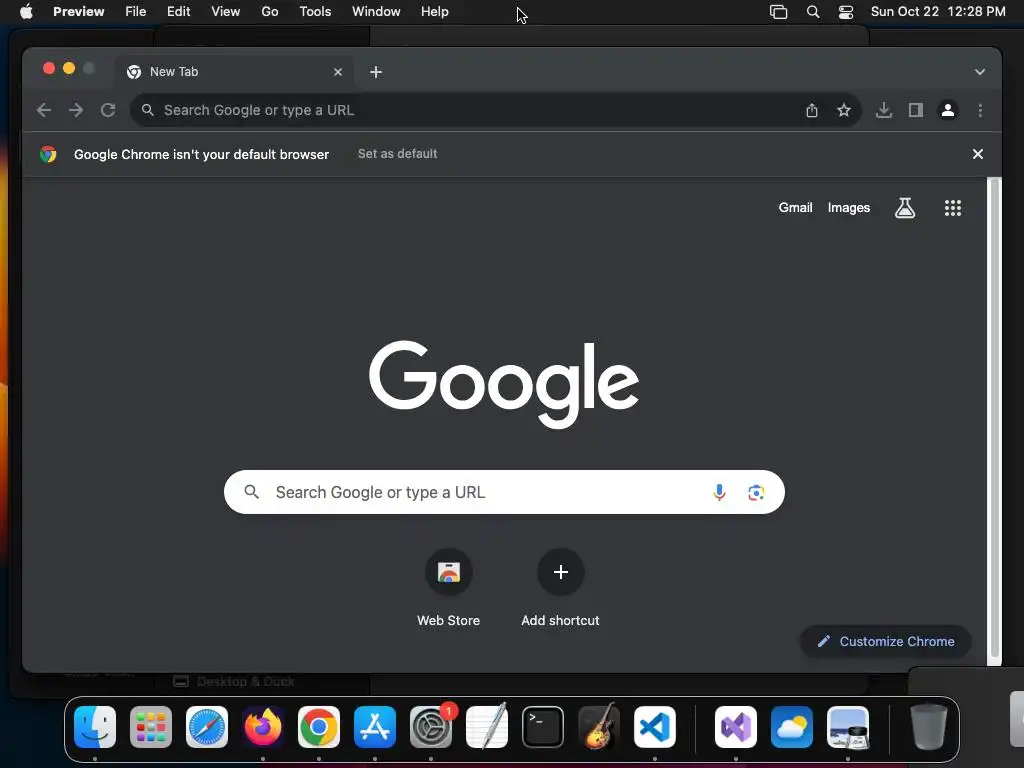The image size is (1024, 768).
Task: Open a new tab with the plus button
Action: [x=376, y=72]
